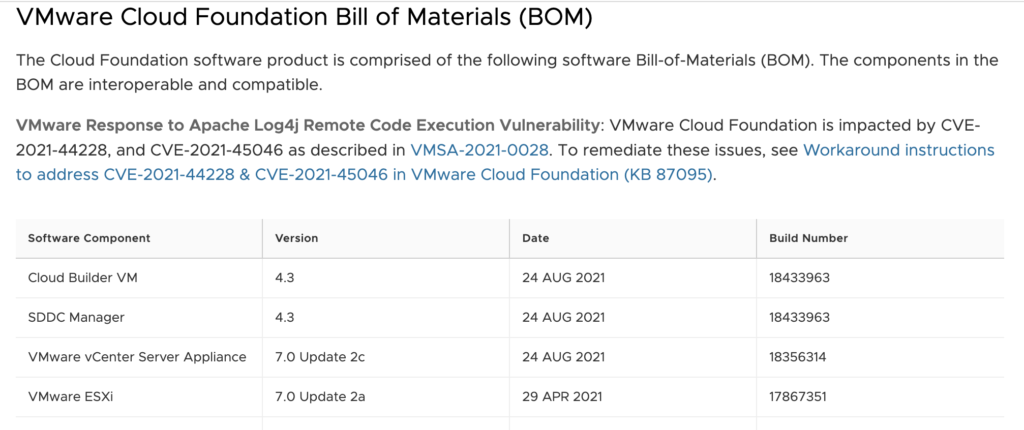Click the bold Apache Log4j vulnerability heading text

point(308,126)
